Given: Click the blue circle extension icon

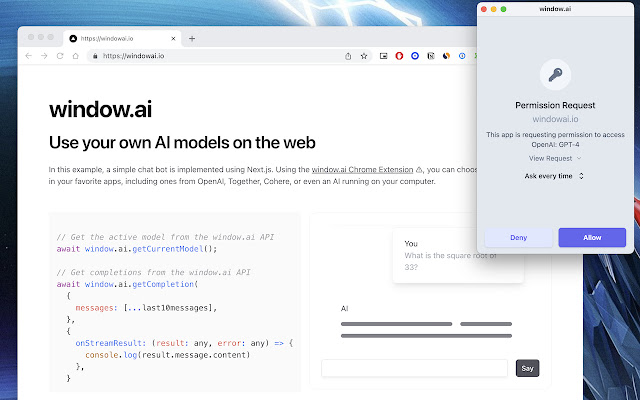Looking at the screenshot, I should coord(415,56).
